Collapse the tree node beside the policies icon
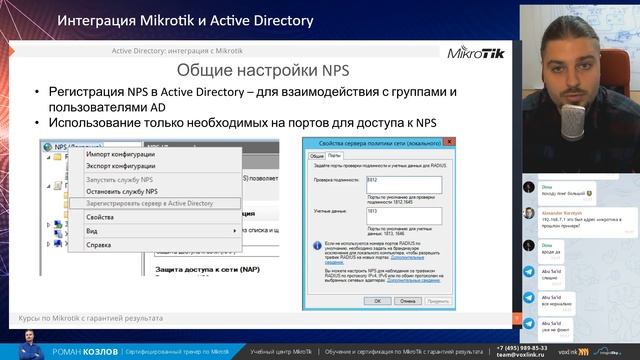Screen dimensions: 640x360 (x=49, y=186)
